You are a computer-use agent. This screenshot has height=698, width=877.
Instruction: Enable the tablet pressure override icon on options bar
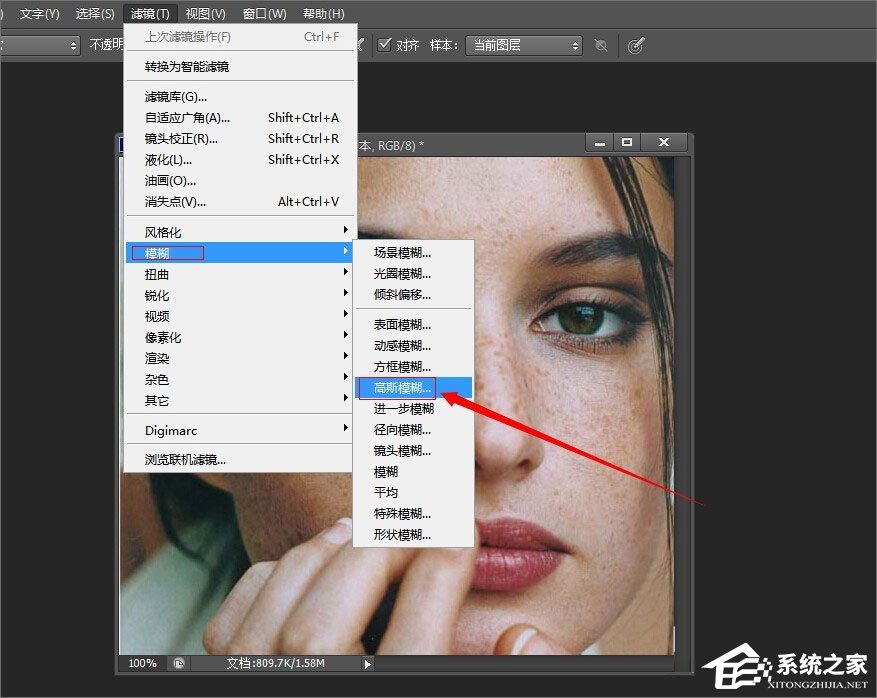pos(636,45)
